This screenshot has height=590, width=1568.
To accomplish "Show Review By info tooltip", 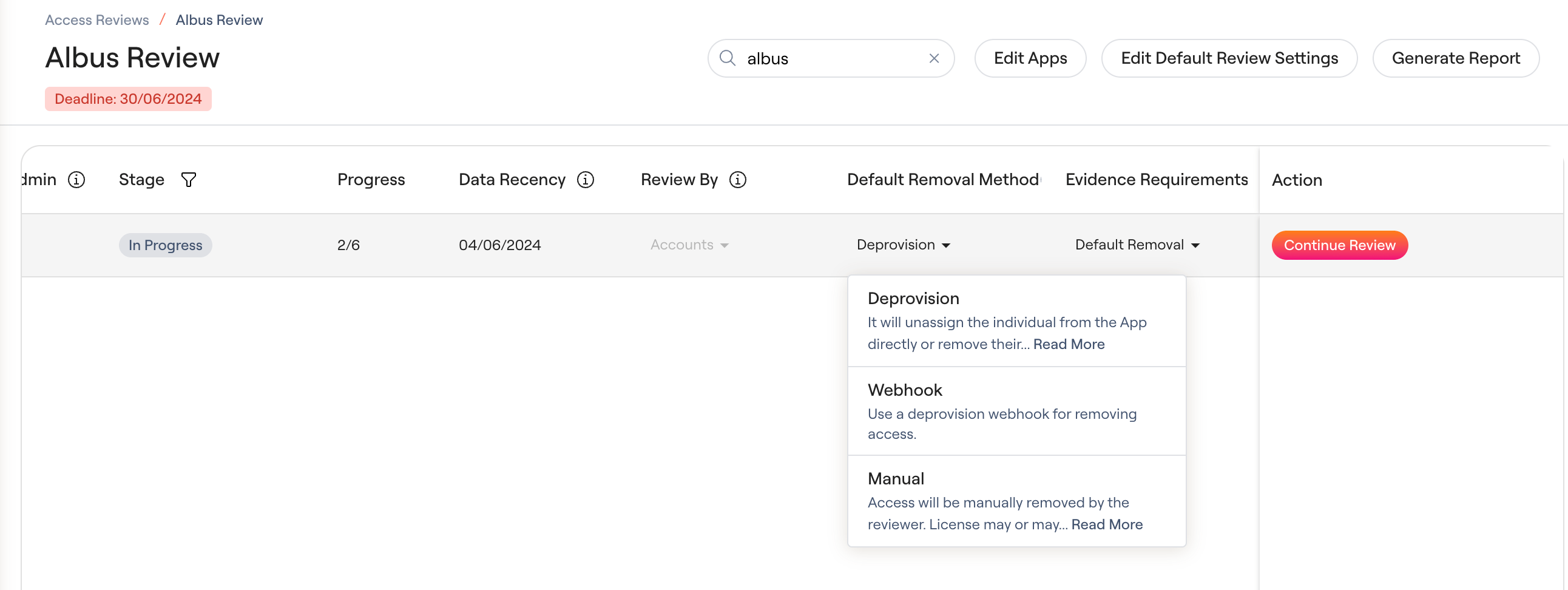I will (737, 180).
